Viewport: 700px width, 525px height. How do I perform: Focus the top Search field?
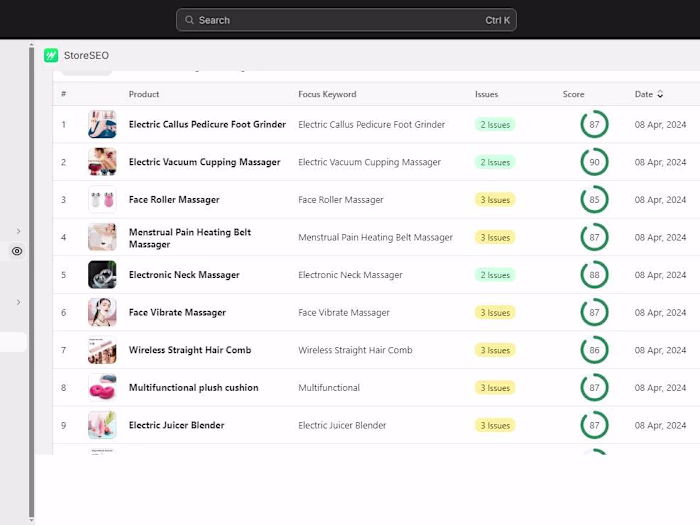pos(346,20)
